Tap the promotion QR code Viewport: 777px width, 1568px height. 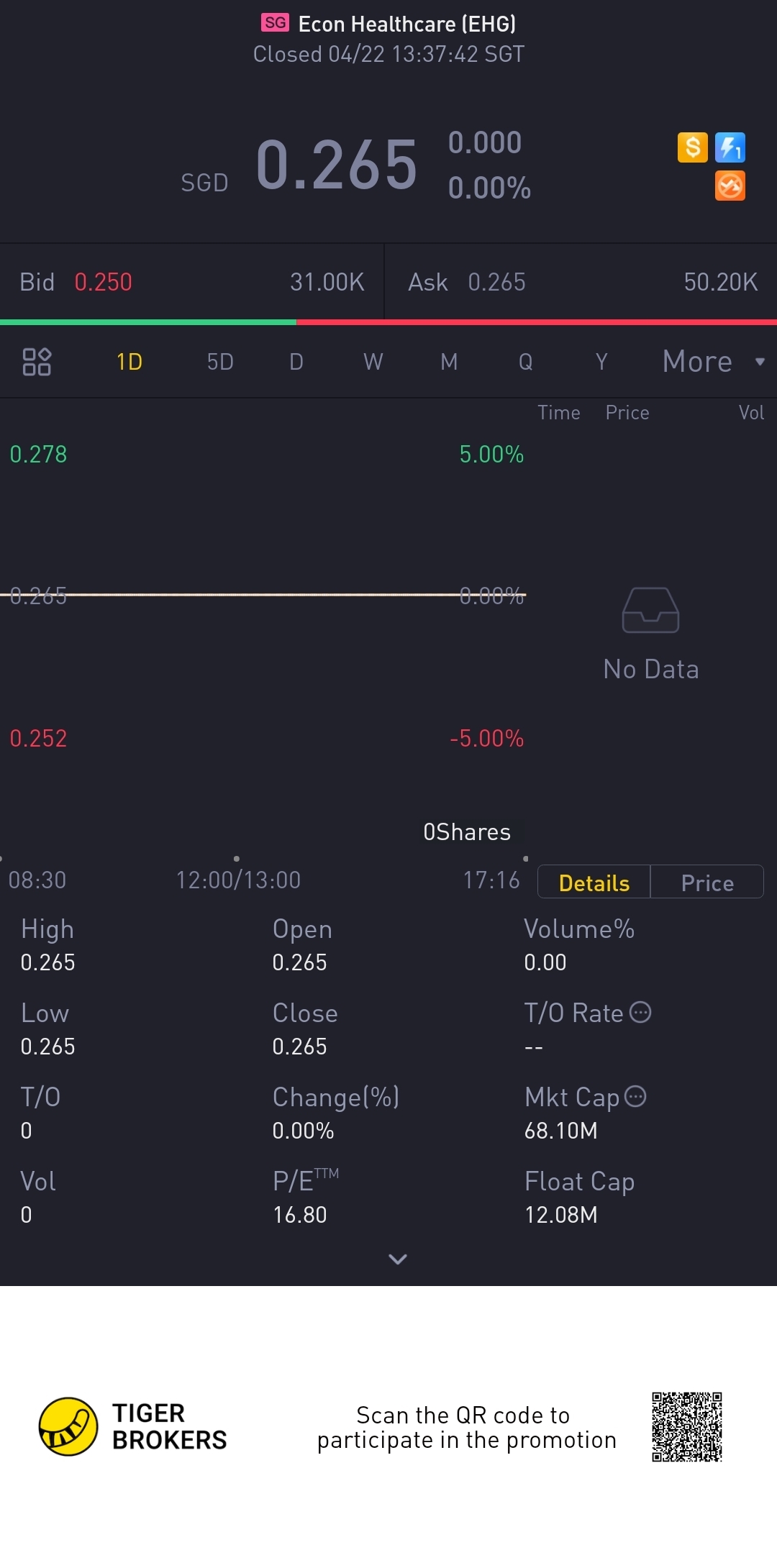(687, 1426)
